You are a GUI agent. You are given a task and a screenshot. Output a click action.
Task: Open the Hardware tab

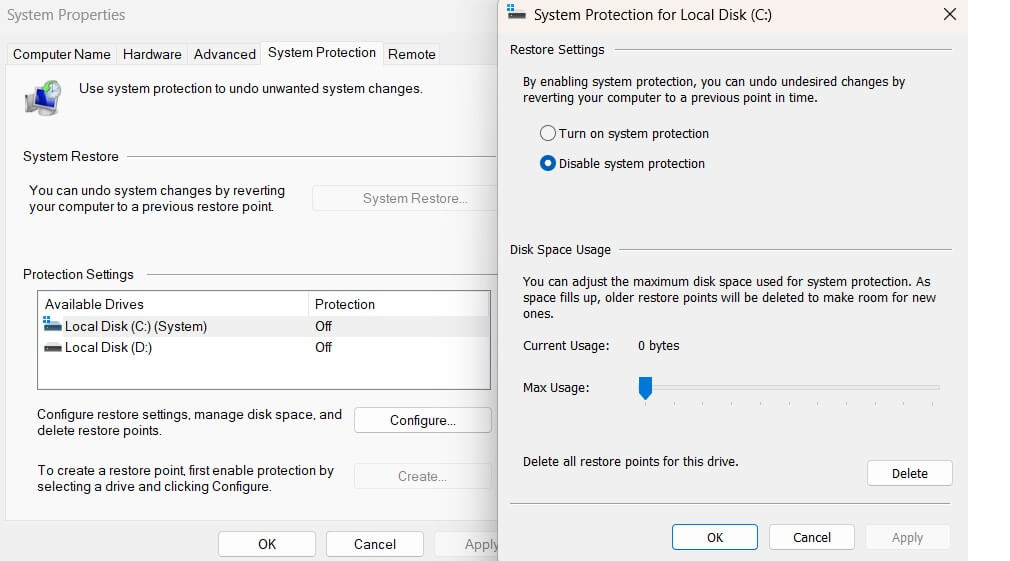point(152,54)
